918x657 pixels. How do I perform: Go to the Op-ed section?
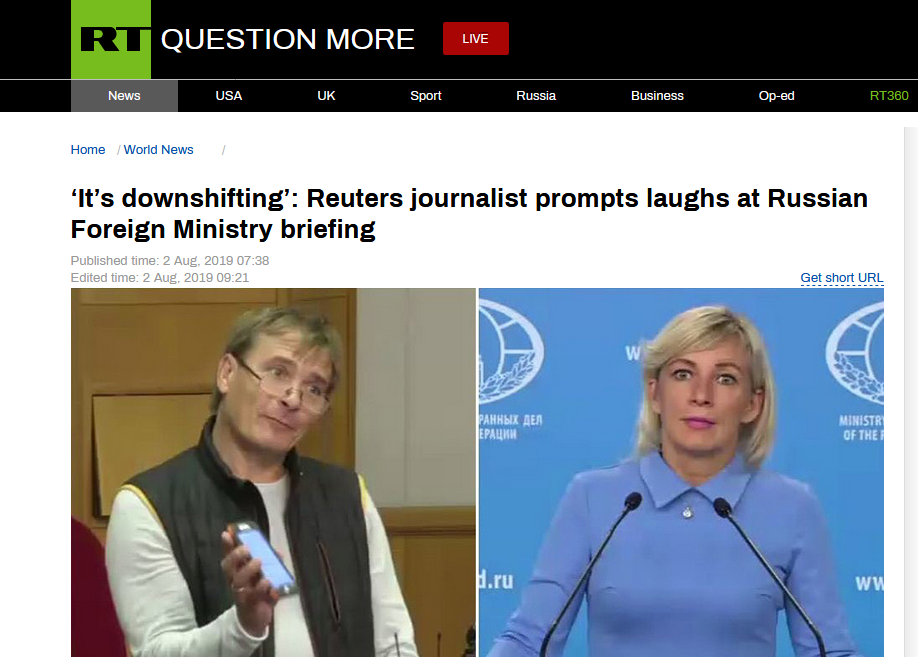click(776, 95)
